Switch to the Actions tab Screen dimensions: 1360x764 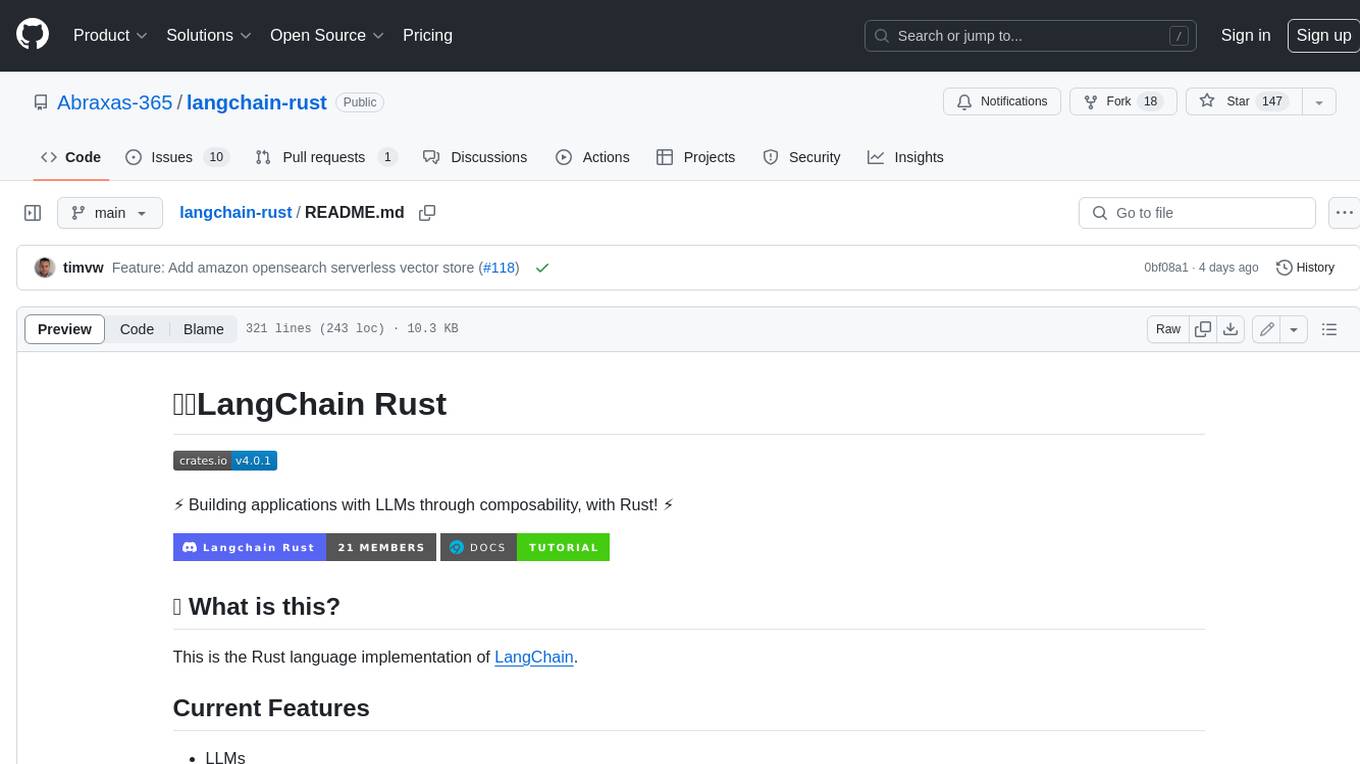pyautogui.click(x=593, y=157)
